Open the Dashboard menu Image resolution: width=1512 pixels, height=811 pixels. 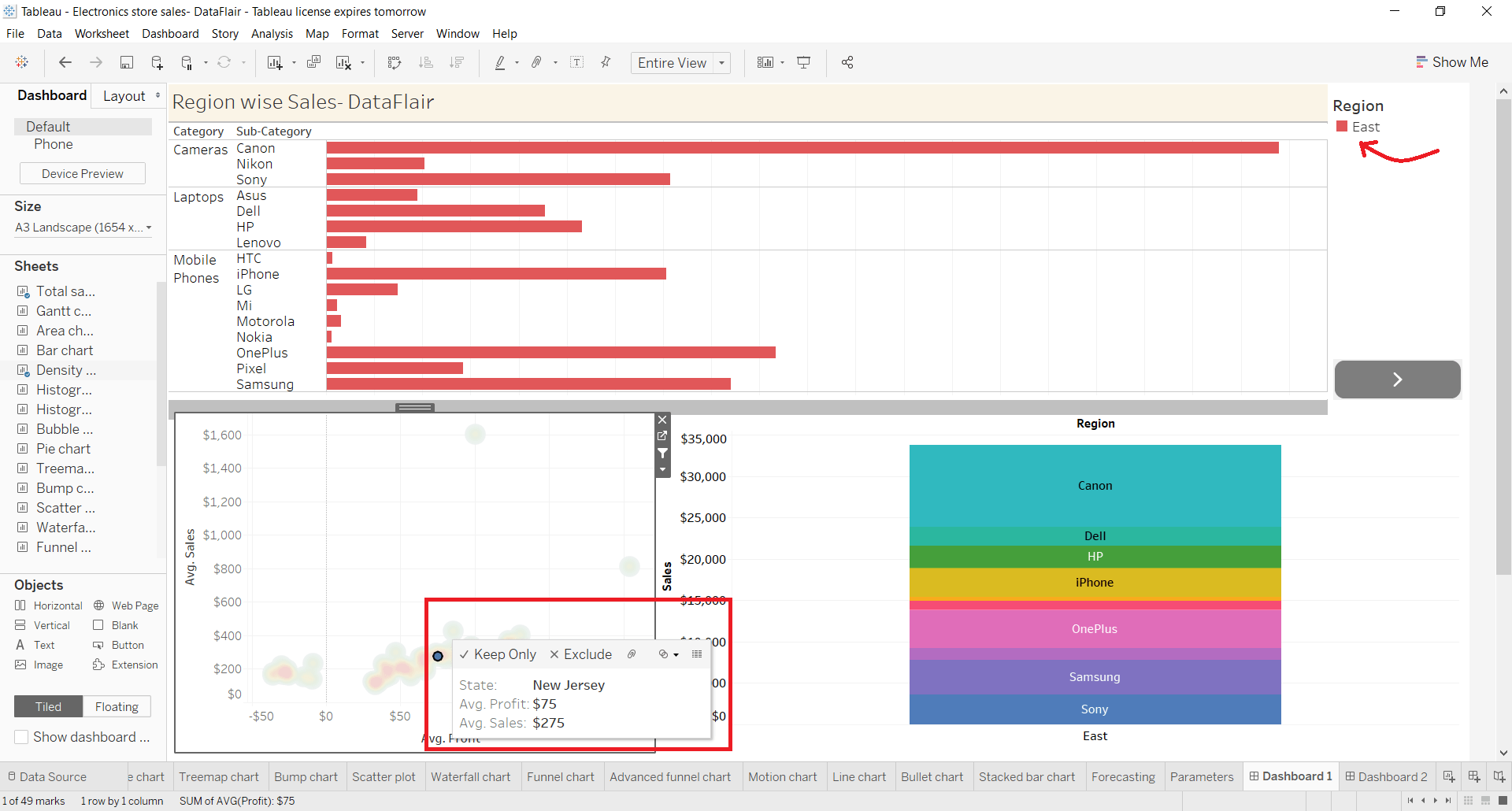coord(170,34)
